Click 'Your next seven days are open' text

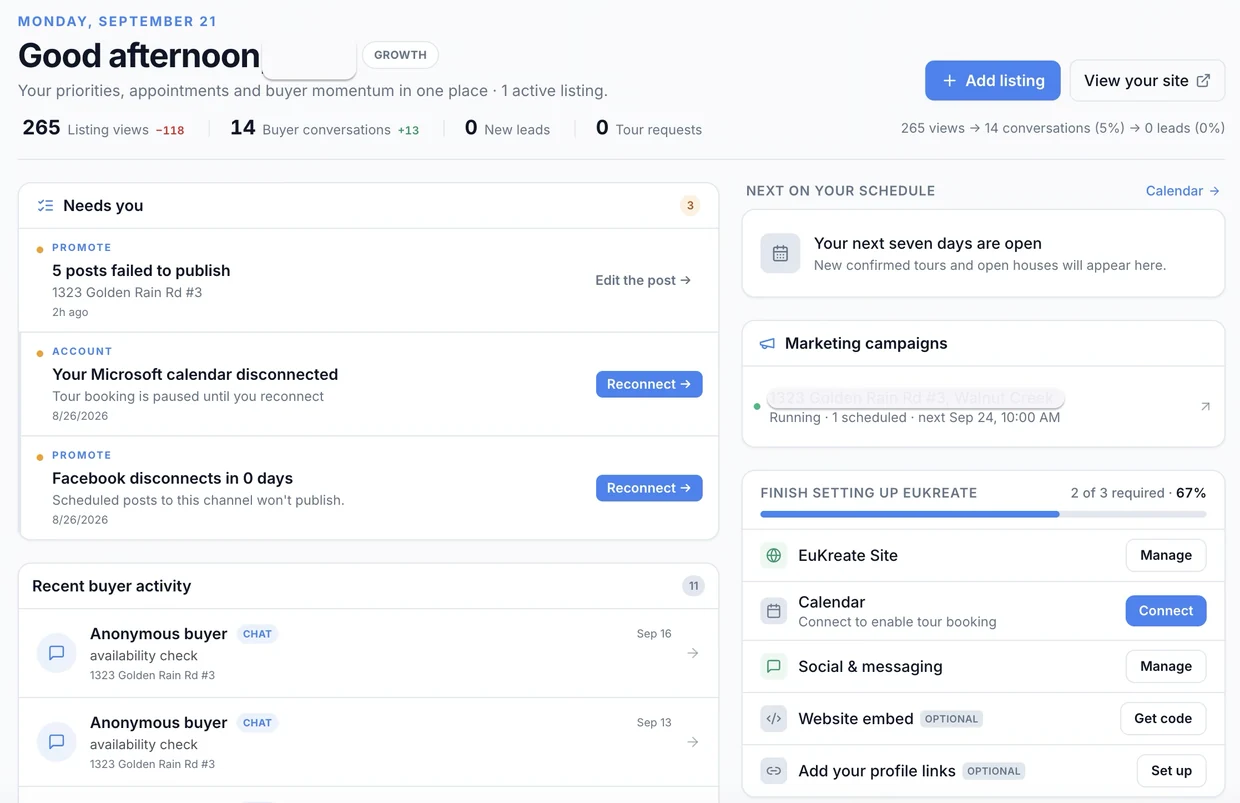928,243
